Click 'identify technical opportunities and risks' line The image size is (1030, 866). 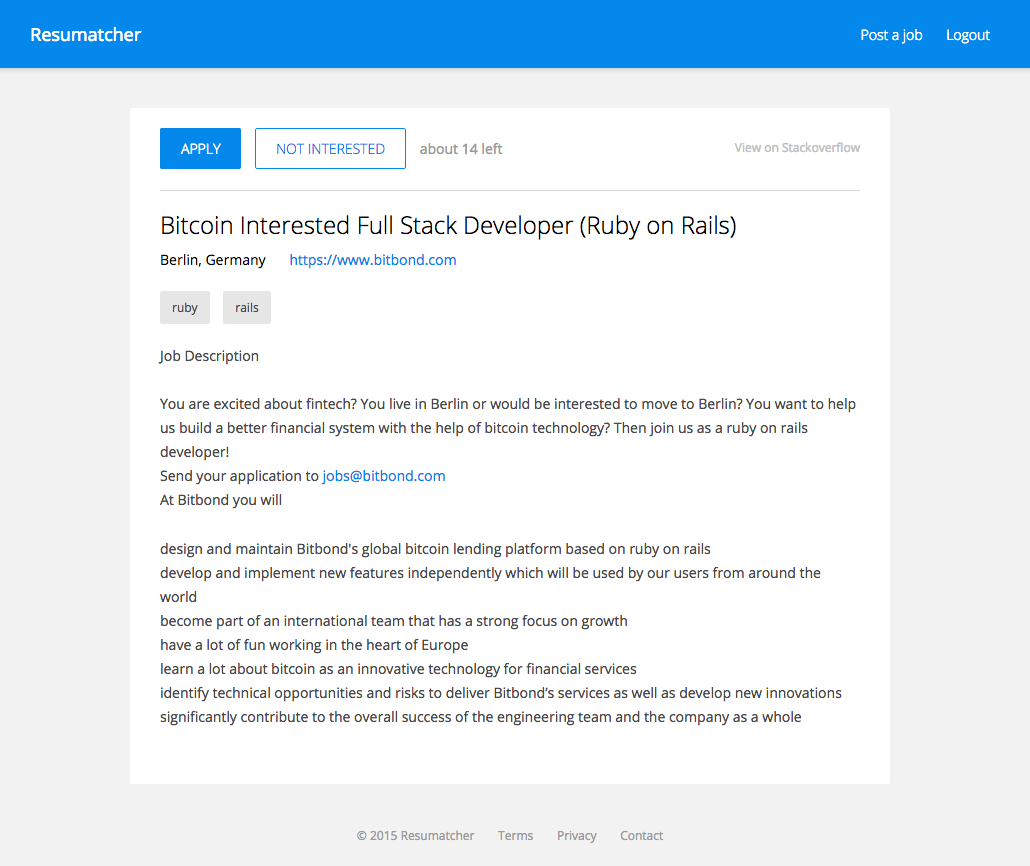point(501,693)
